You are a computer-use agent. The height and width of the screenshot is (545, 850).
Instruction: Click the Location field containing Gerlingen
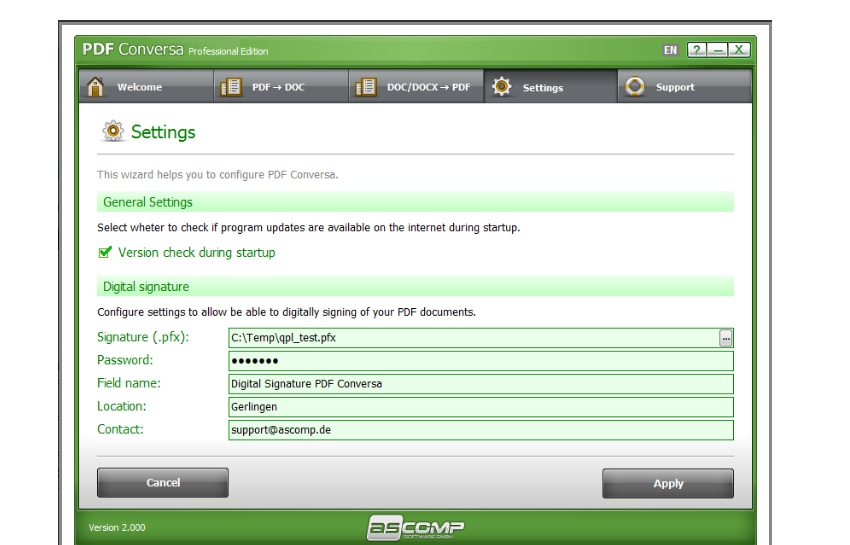pos(481,407)
